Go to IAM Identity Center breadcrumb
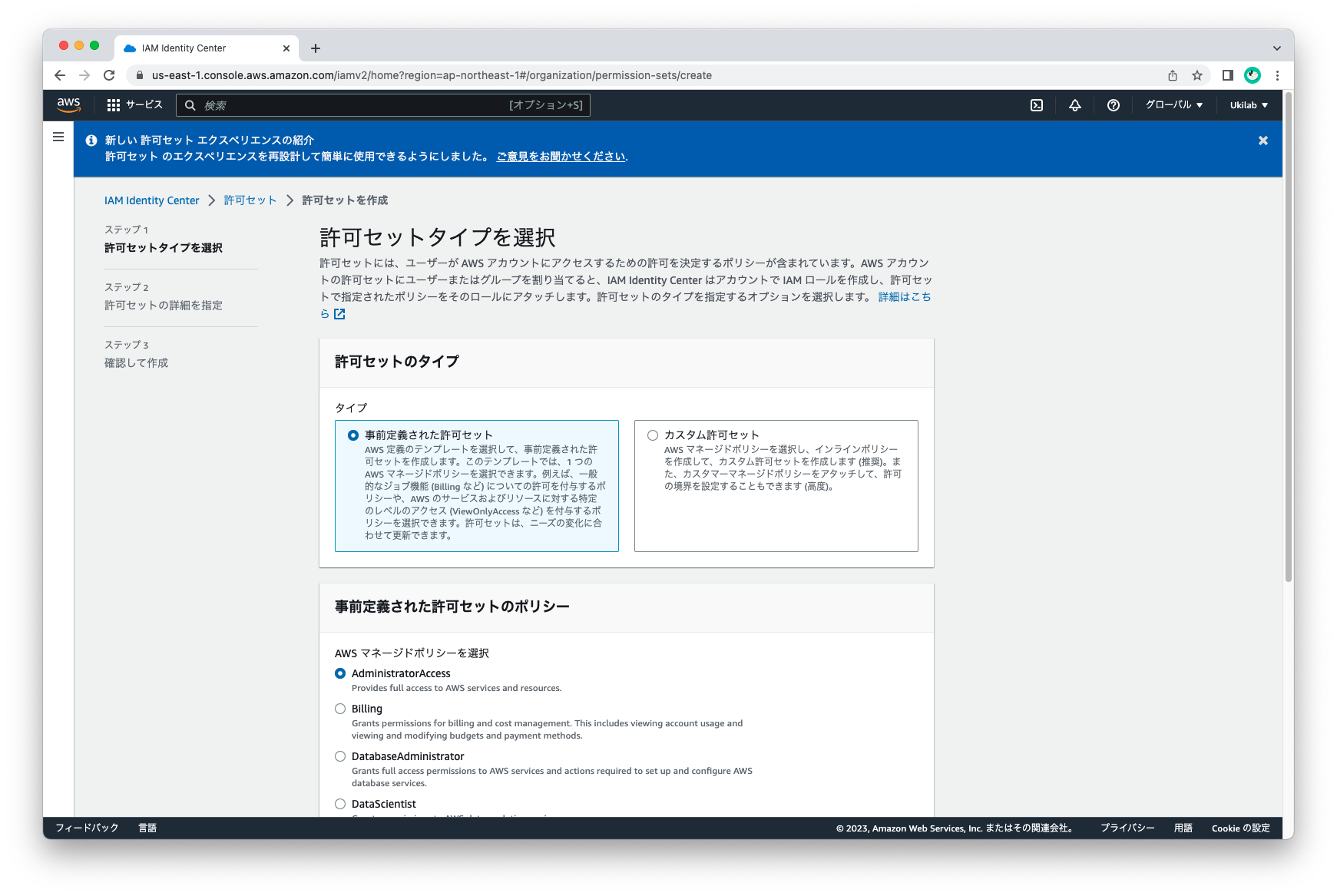 (151, 200)
